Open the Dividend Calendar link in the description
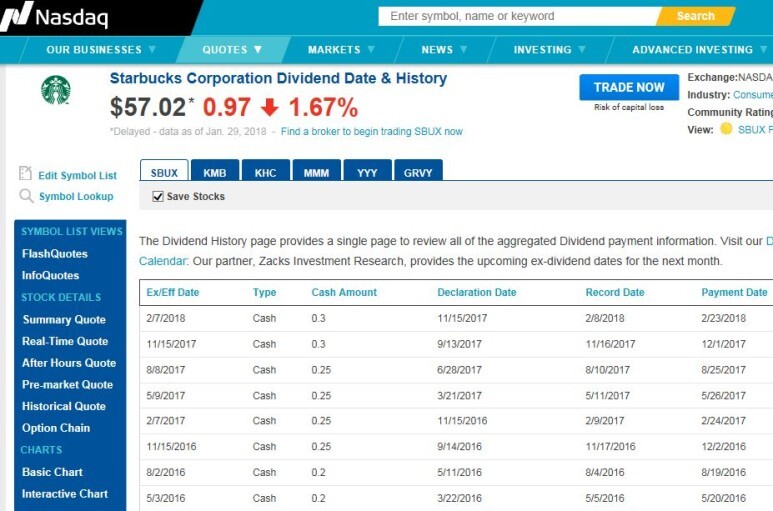 [163, 261]
